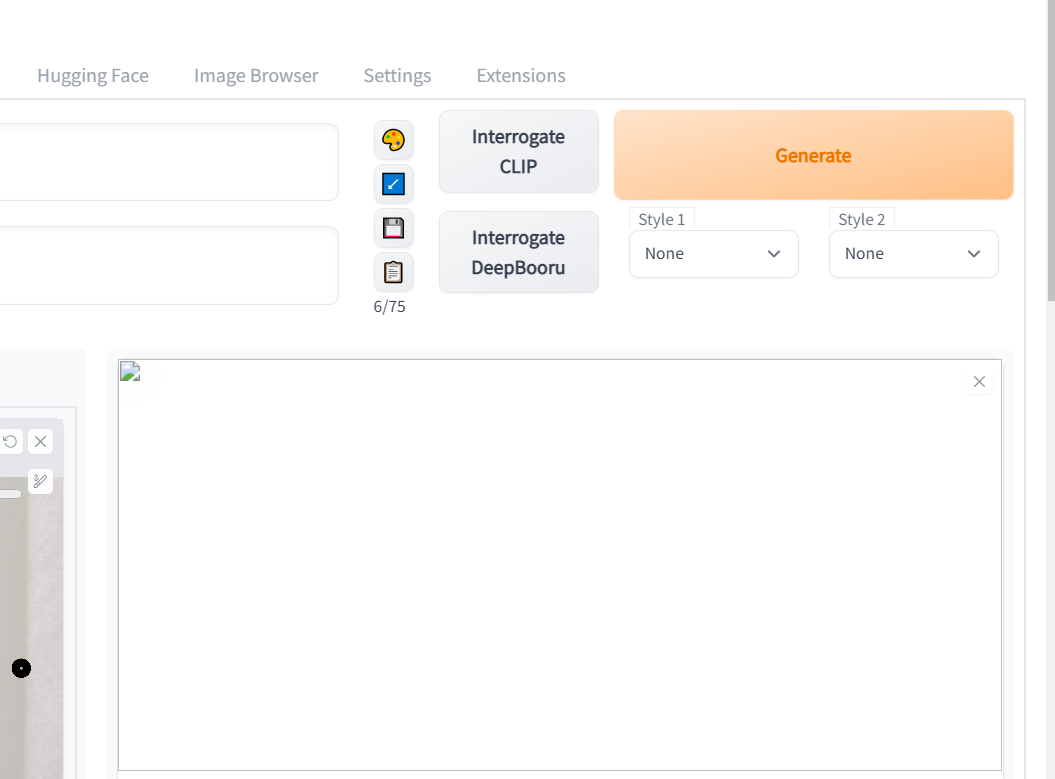Save the current style with the floppy disk icon

(x=393, y=228)
